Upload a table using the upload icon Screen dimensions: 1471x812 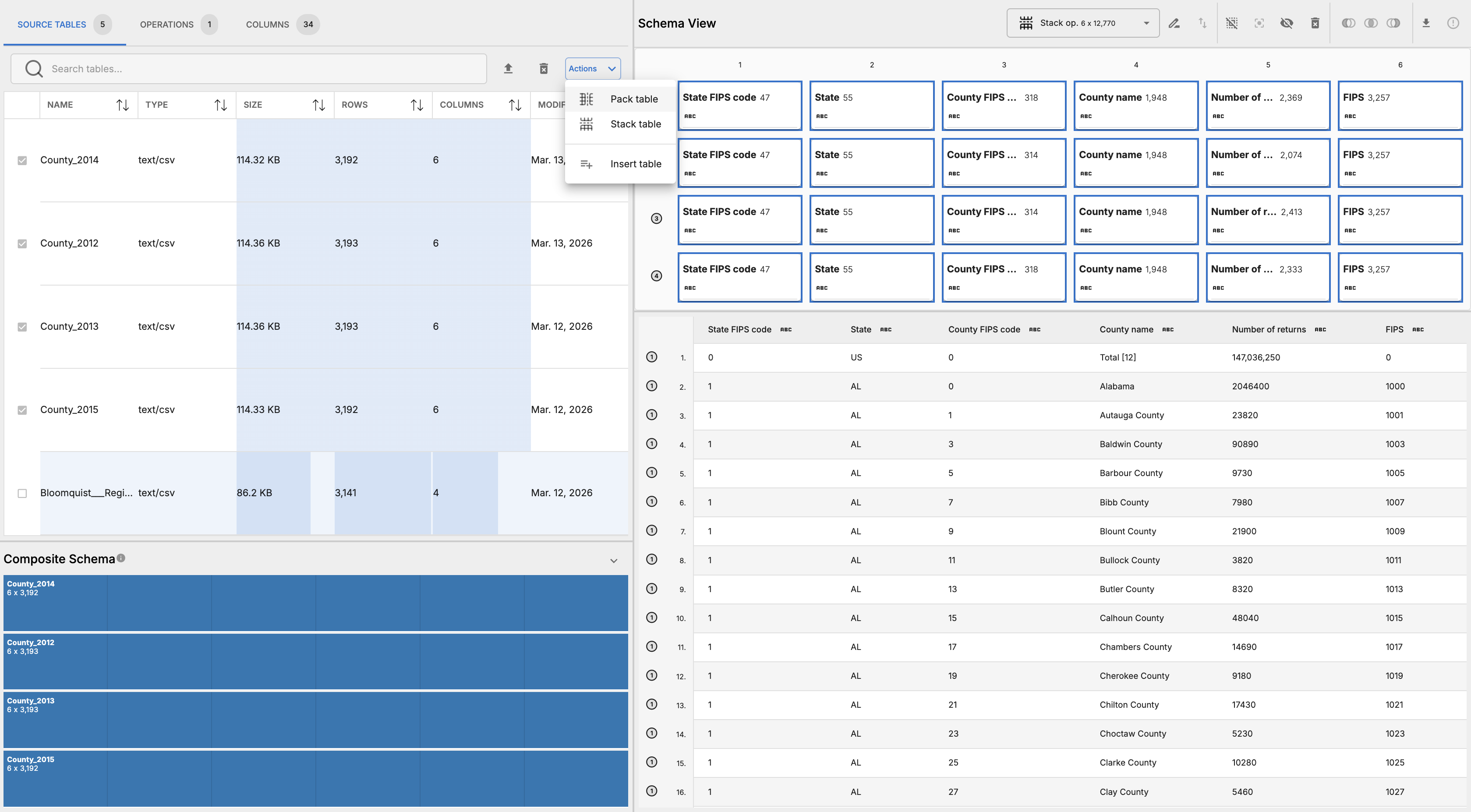[x=508, y=68]
